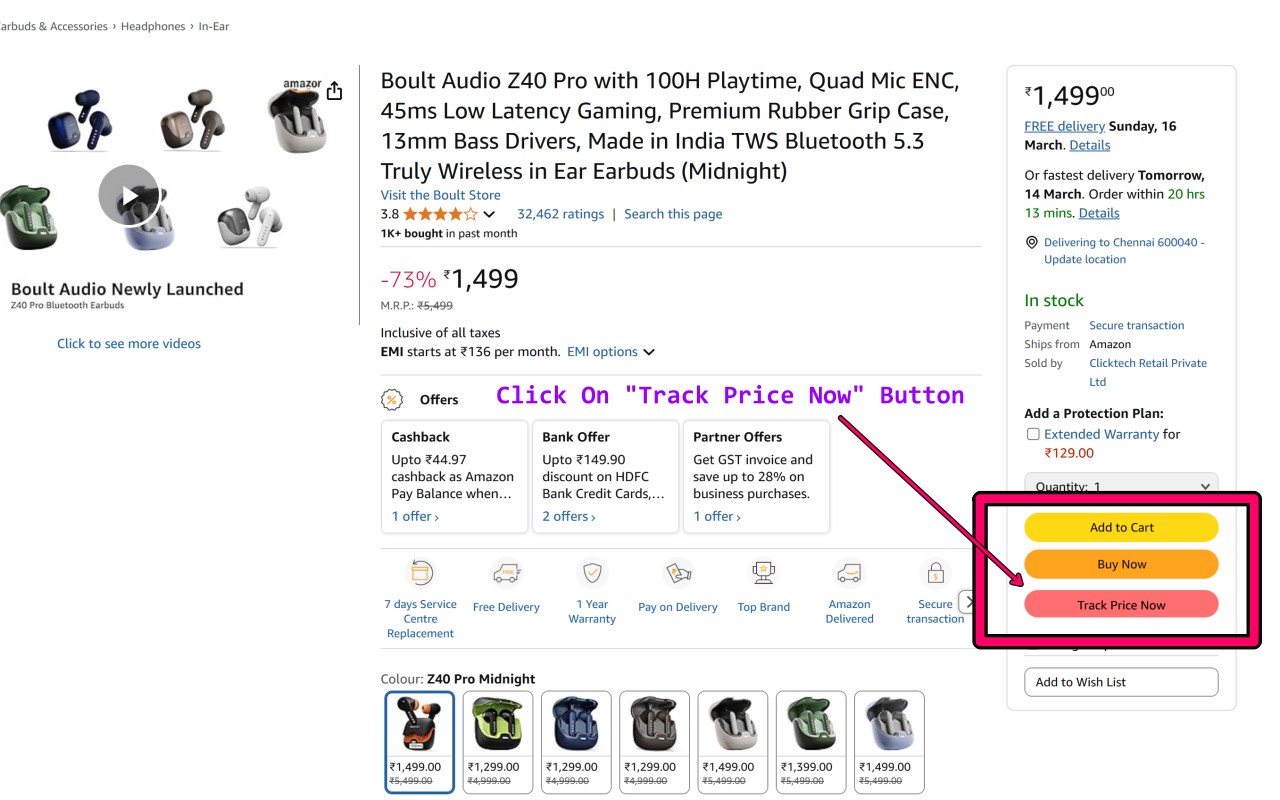Viewport: 1280px width, 800px height.
Task: Select the green ₹1,399.00 colour variant
Action: click(x=811, y=742)
